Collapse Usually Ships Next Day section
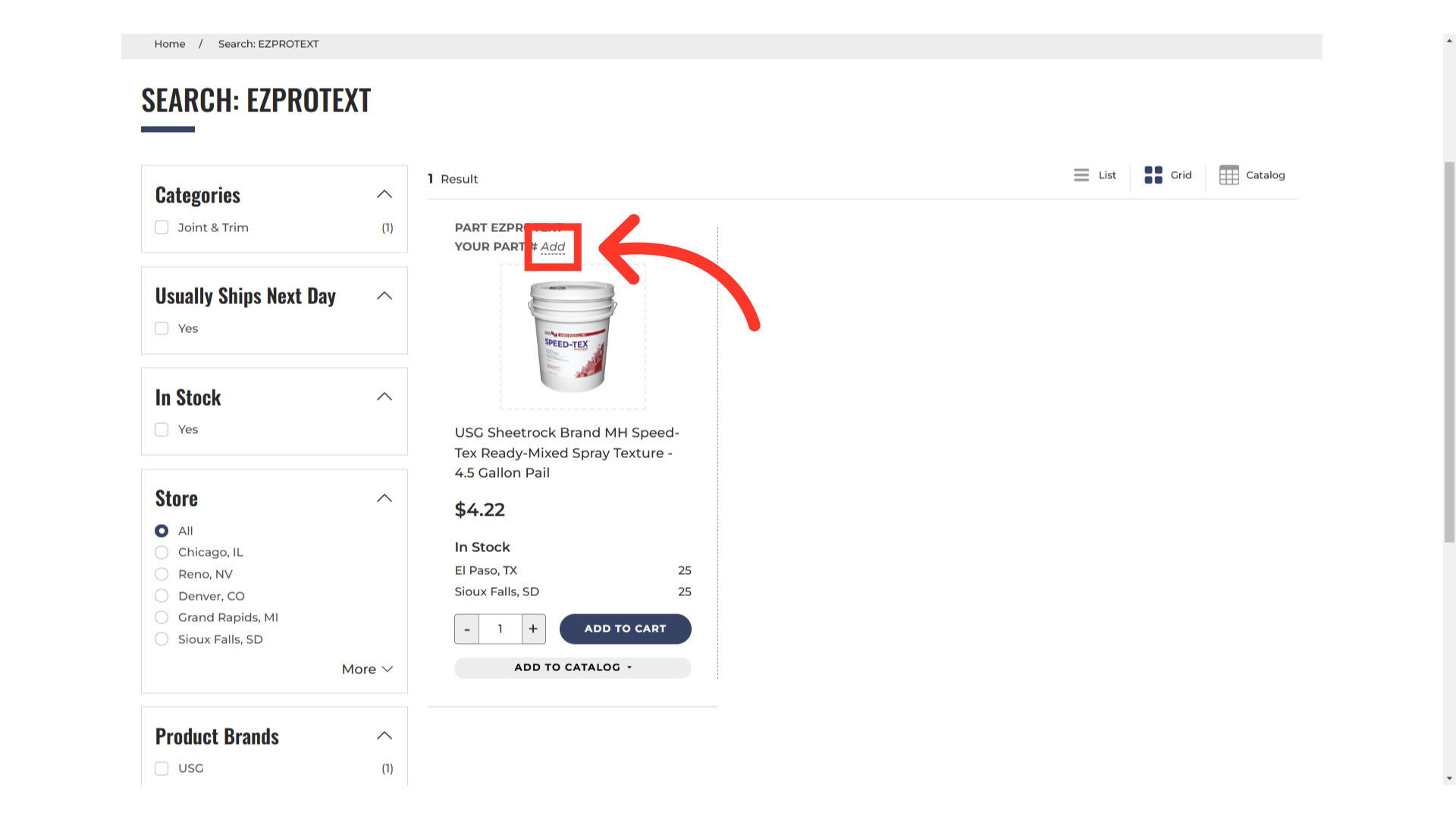 click(384, 296)
